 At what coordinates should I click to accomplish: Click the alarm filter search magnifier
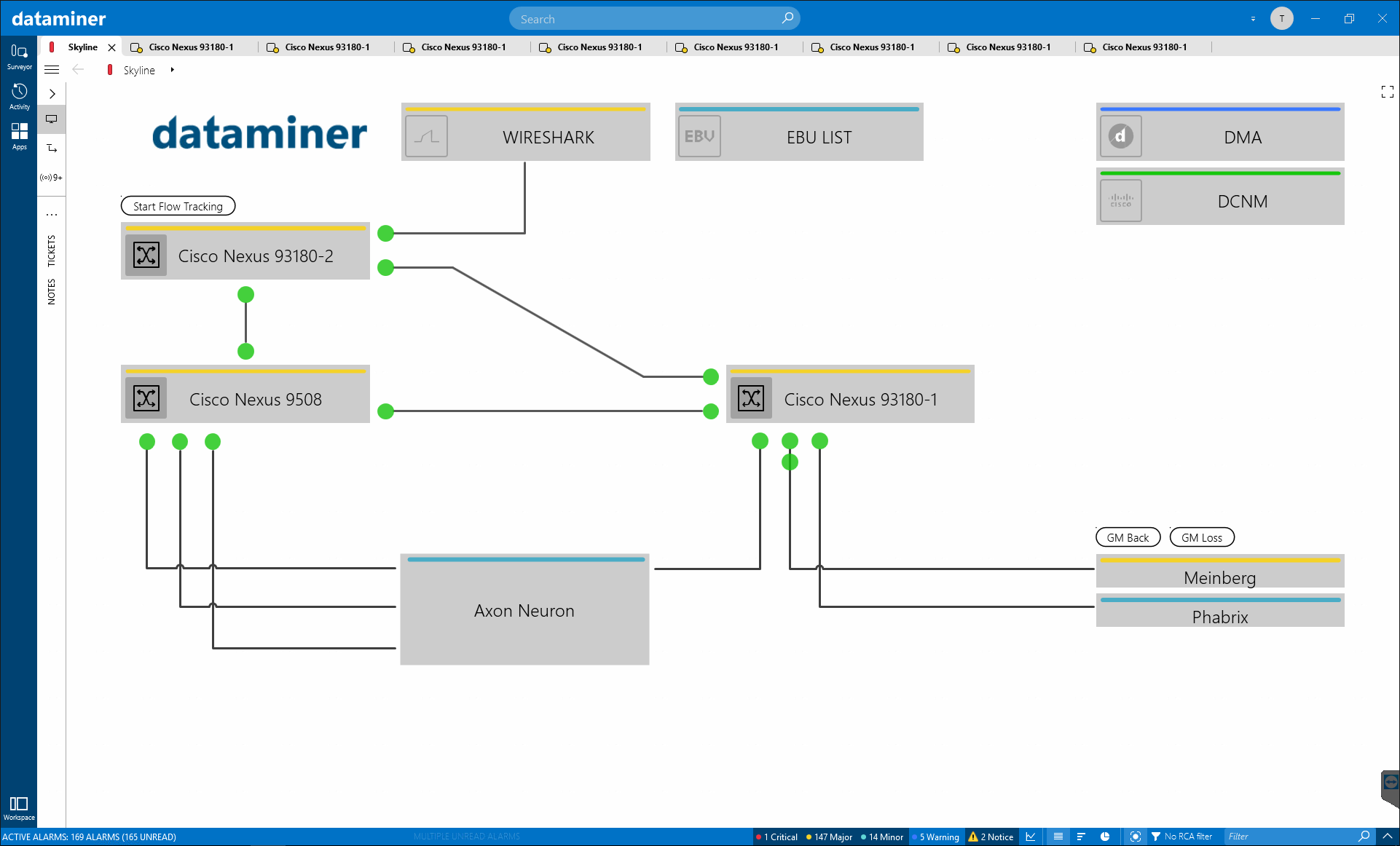click(x=1364, y=837)
